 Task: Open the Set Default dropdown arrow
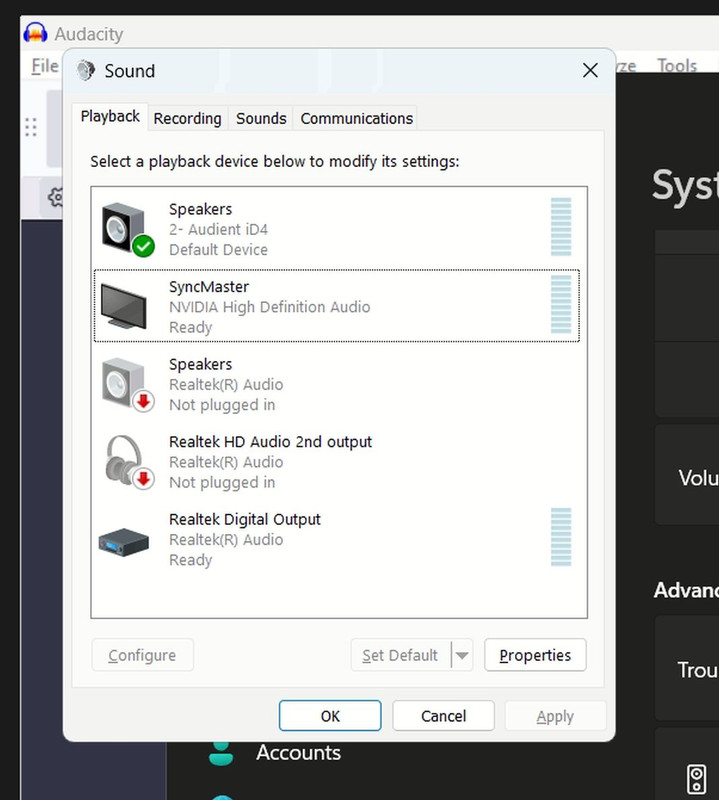(462, 655)
